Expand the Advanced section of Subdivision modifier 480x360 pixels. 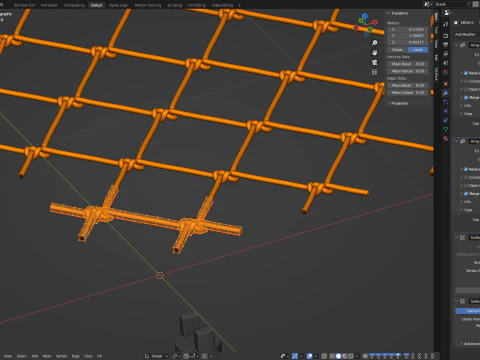(470, 344)
